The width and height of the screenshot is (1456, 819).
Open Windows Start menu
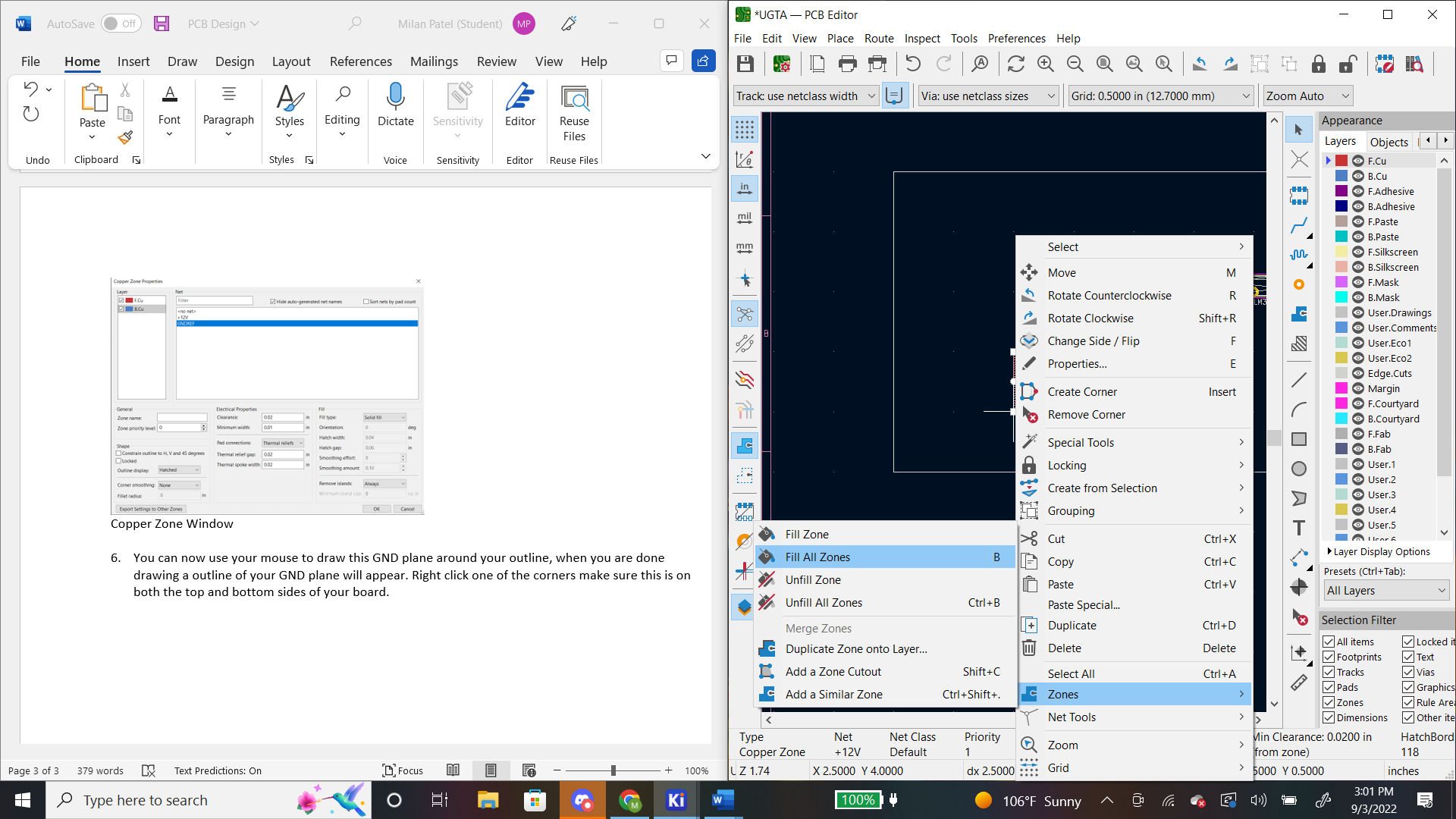click(x=23, y=800)
